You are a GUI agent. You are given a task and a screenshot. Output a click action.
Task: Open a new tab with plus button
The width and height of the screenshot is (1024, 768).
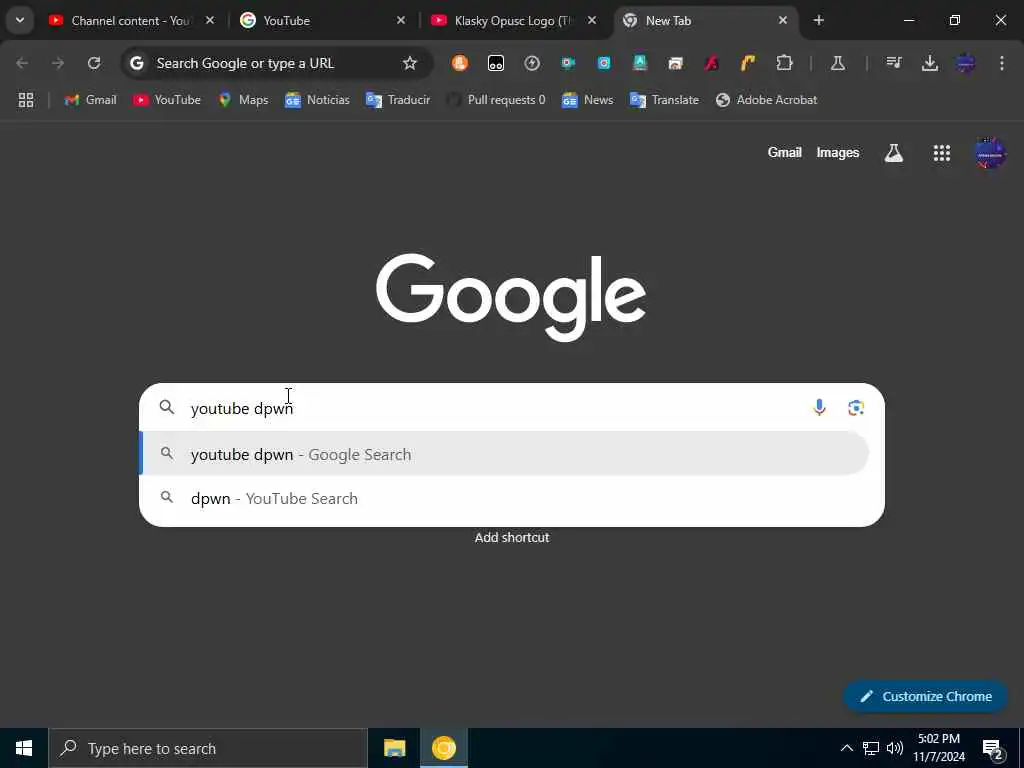(818, 20)
